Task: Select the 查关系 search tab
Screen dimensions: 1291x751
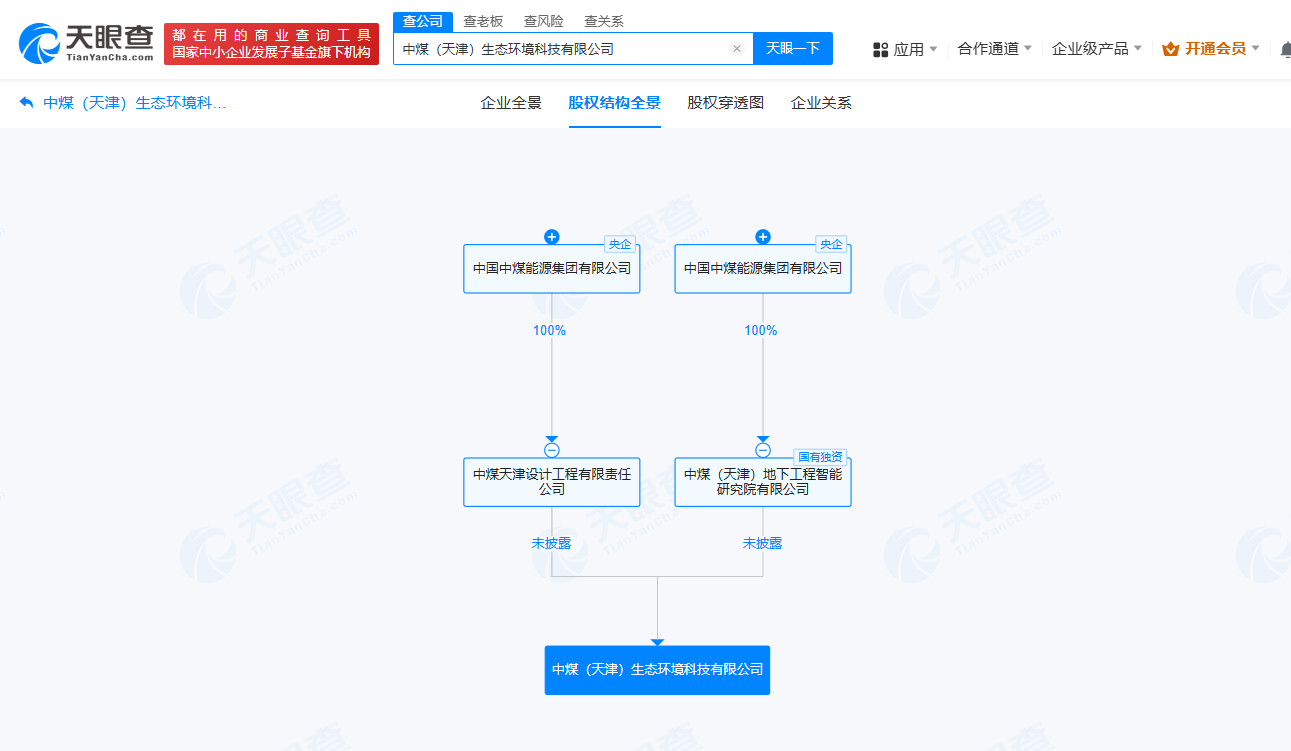Action: point(604,21)
